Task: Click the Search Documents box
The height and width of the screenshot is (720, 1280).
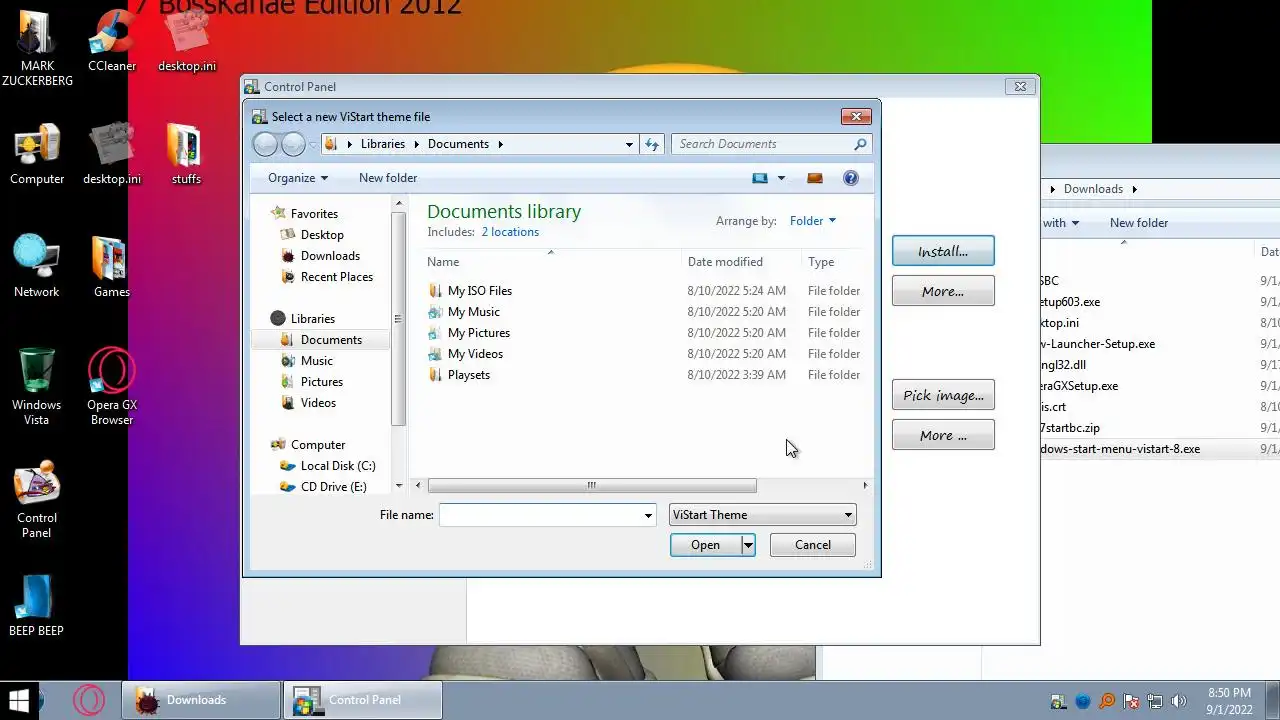Action: click(762, 144)
